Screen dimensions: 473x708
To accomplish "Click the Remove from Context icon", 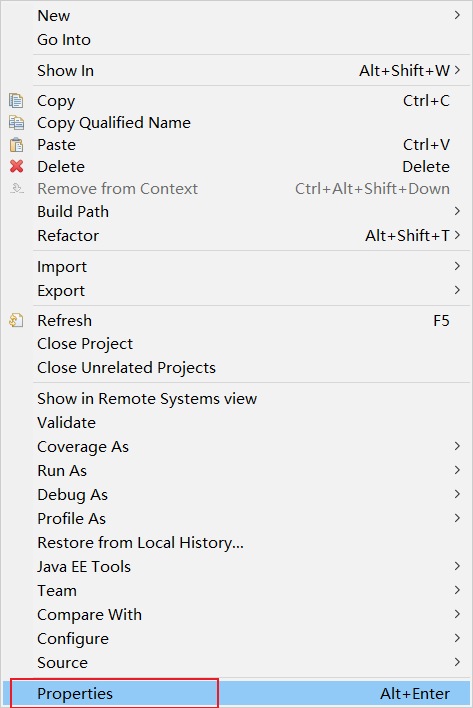I will pos(17,189).
